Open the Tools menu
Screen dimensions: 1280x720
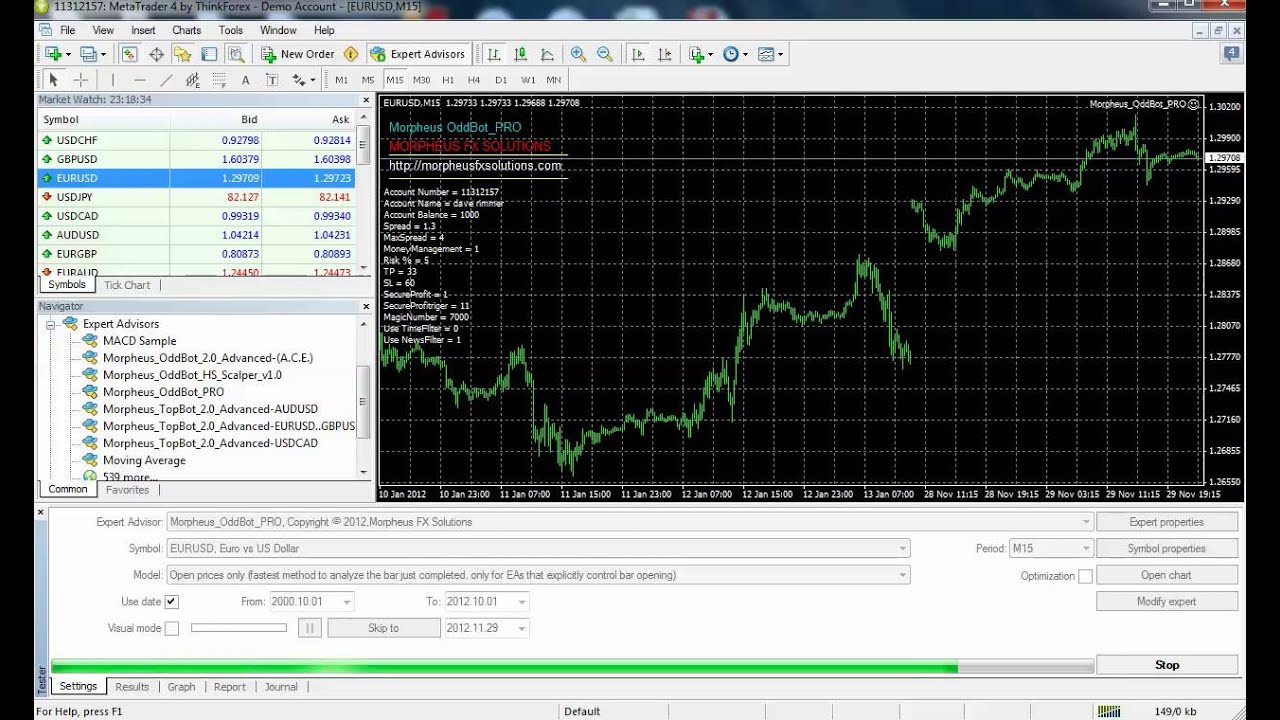click(x=231, y=30)
